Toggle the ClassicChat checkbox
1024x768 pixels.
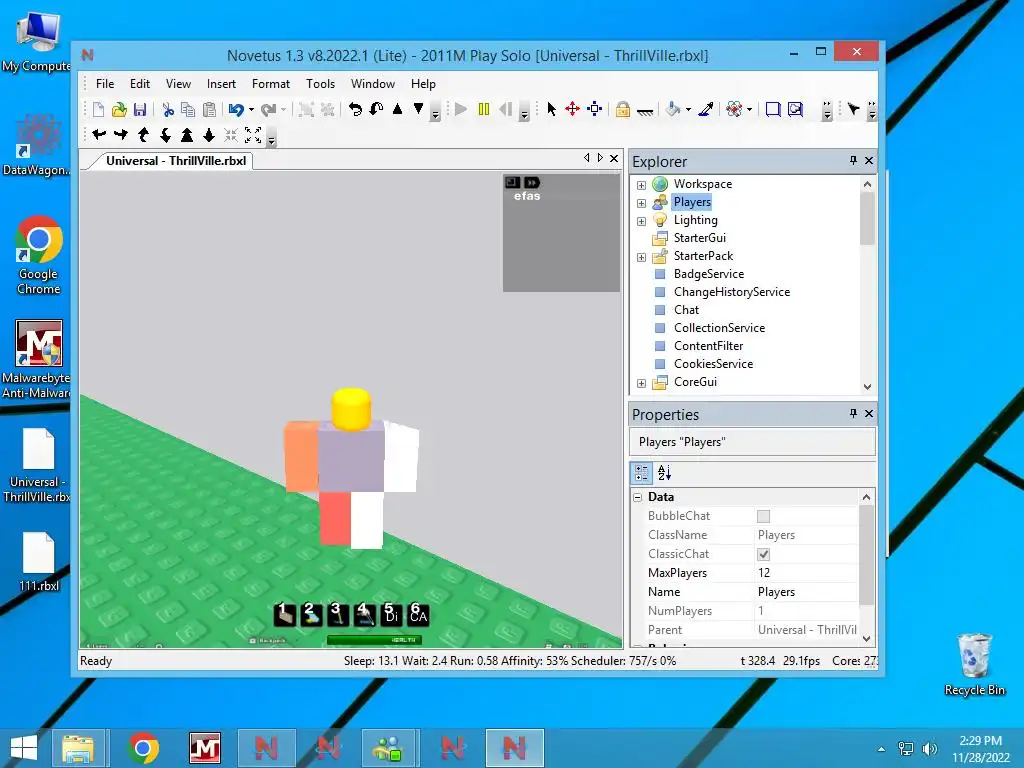tap(763, 554)
